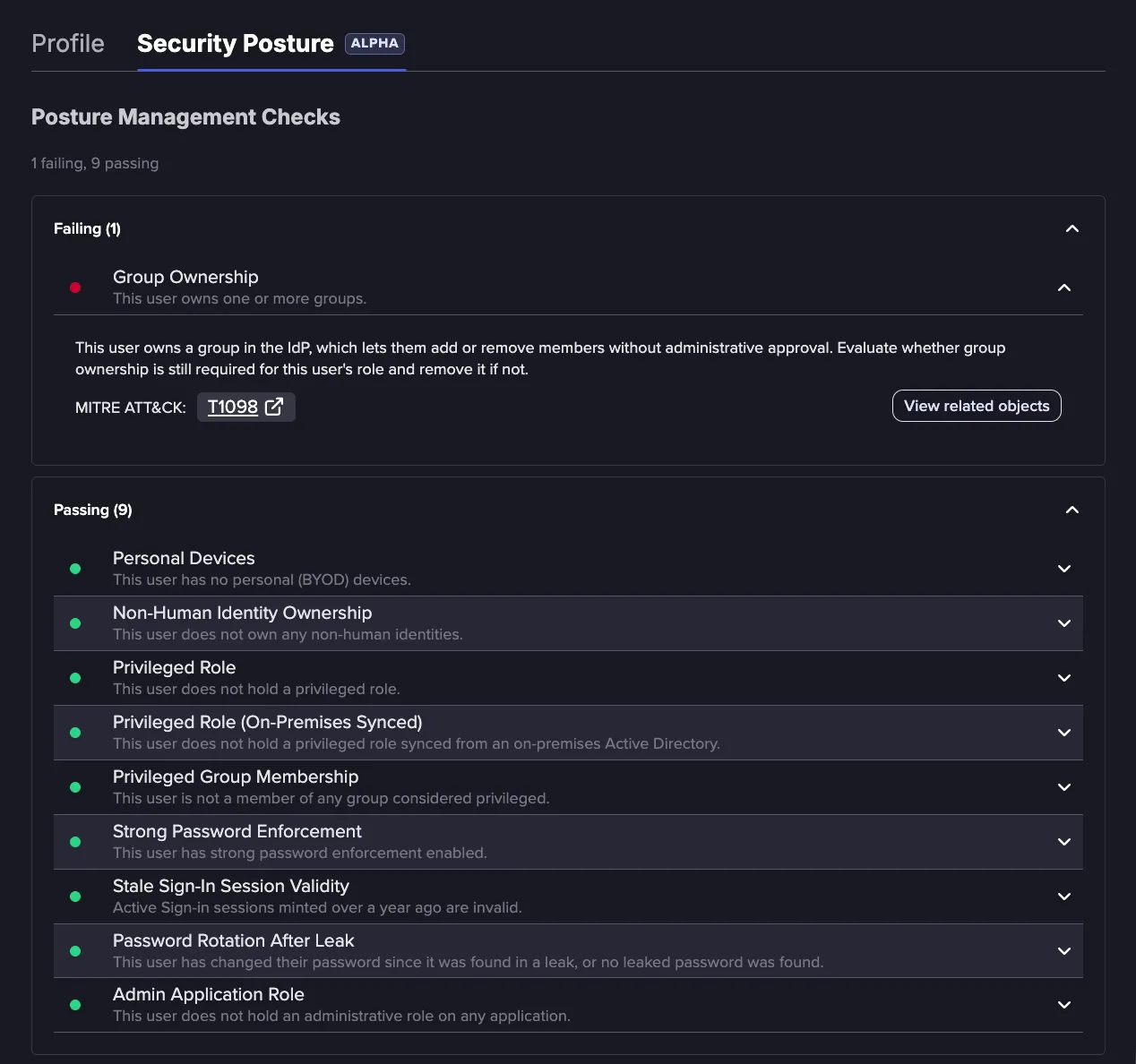Collapse the Passing (9) section

(x=1071, y=510)
